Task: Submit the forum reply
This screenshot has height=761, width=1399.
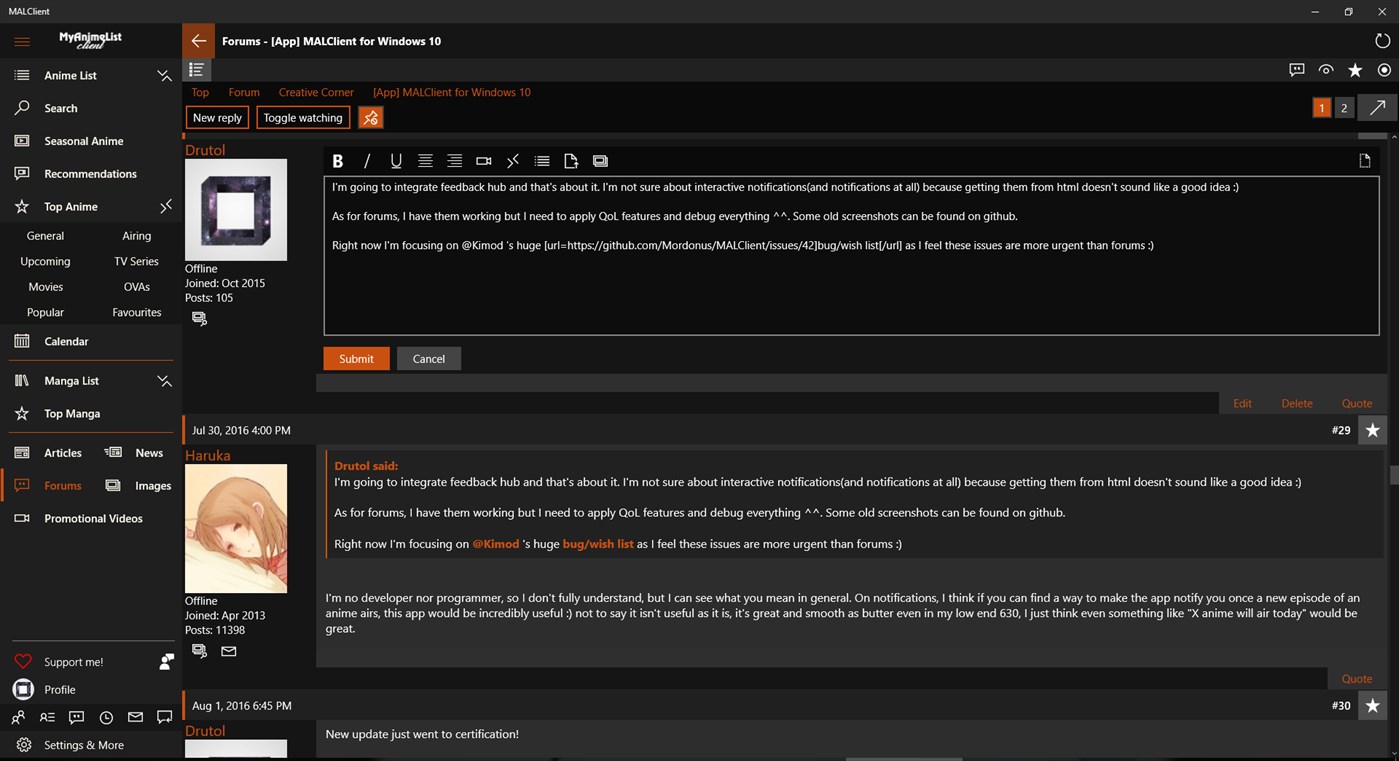Action: point(356,358)
